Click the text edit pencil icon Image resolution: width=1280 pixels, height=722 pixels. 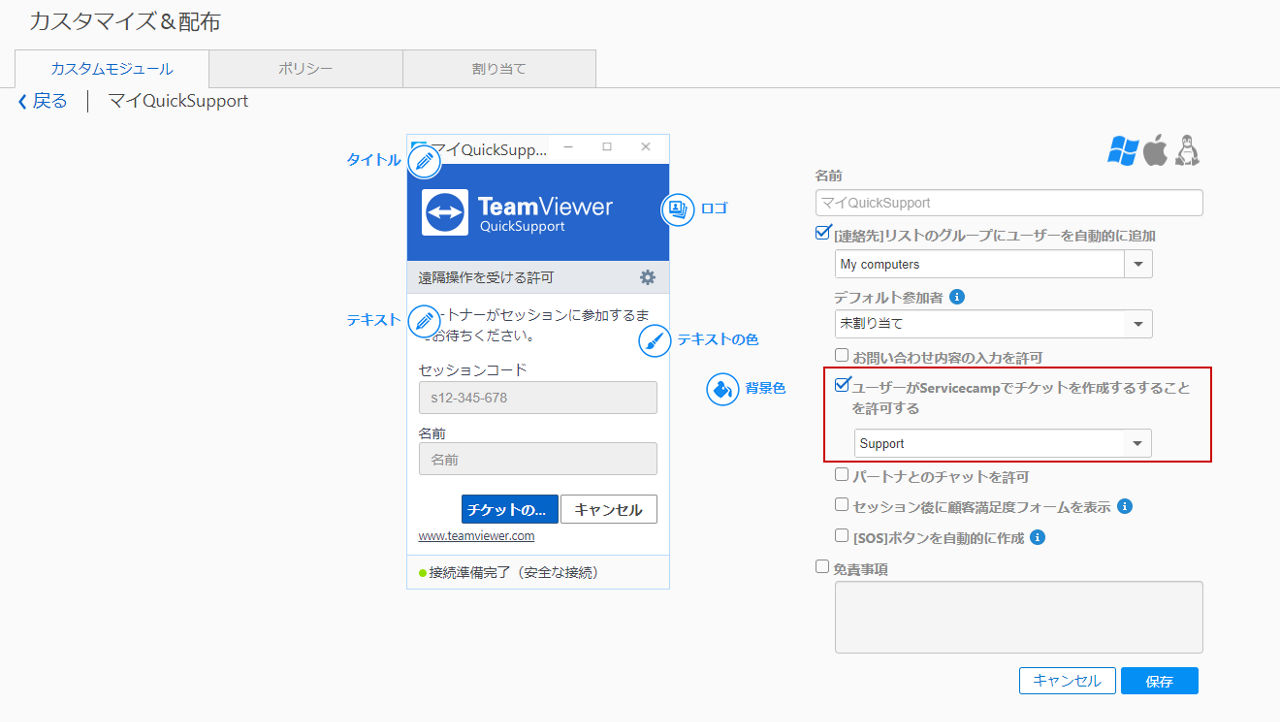click(425, 321)
